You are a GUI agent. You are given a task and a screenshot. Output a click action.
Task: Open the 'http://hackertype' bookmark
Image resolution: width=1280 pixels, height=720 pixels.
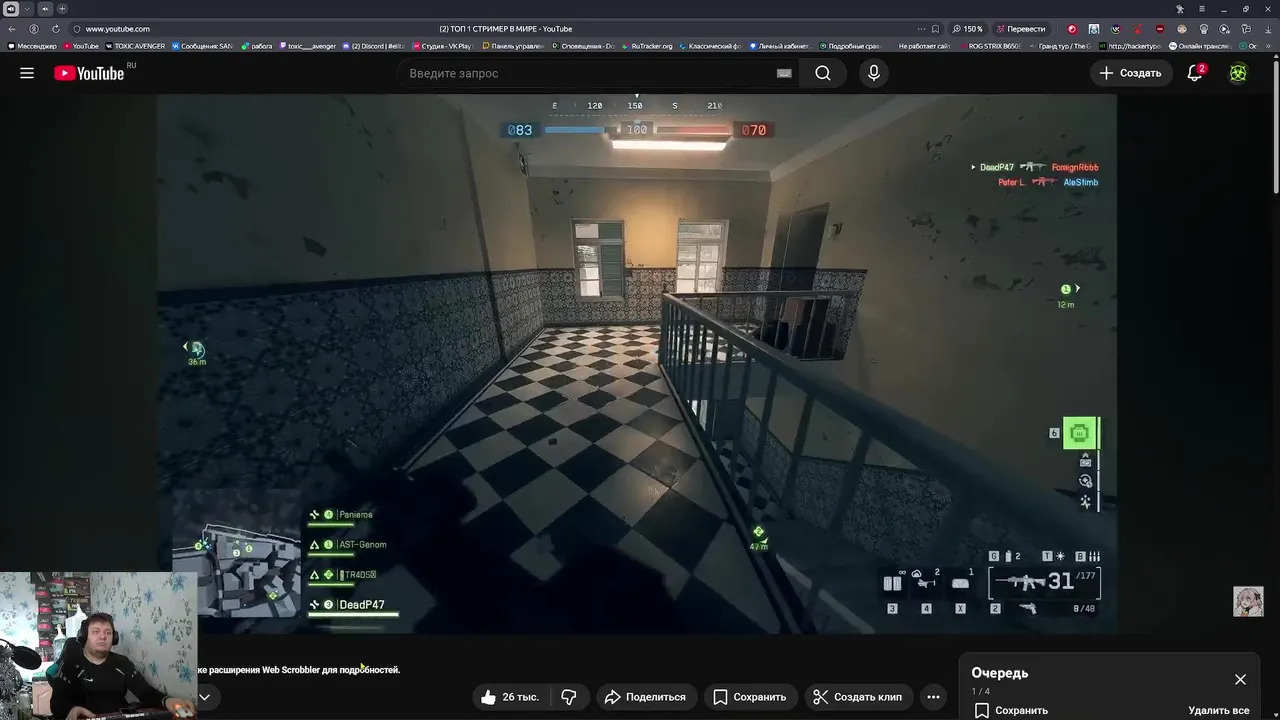1130,46
